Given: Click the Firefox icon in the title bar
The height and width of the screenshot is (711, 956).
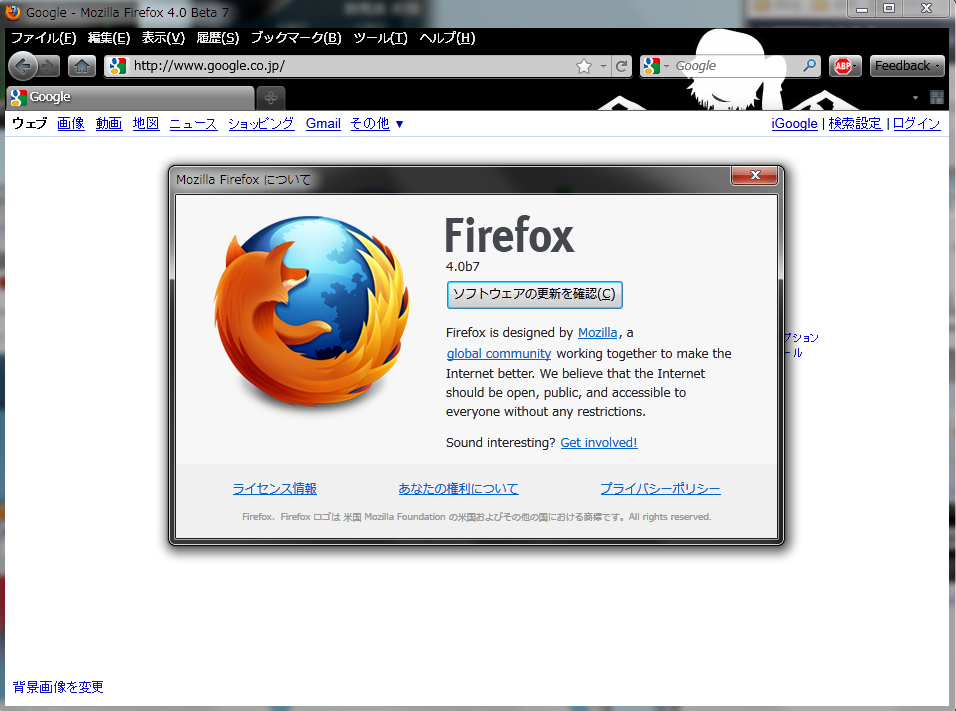Looking at the screenshot, I should pos(12,12).
